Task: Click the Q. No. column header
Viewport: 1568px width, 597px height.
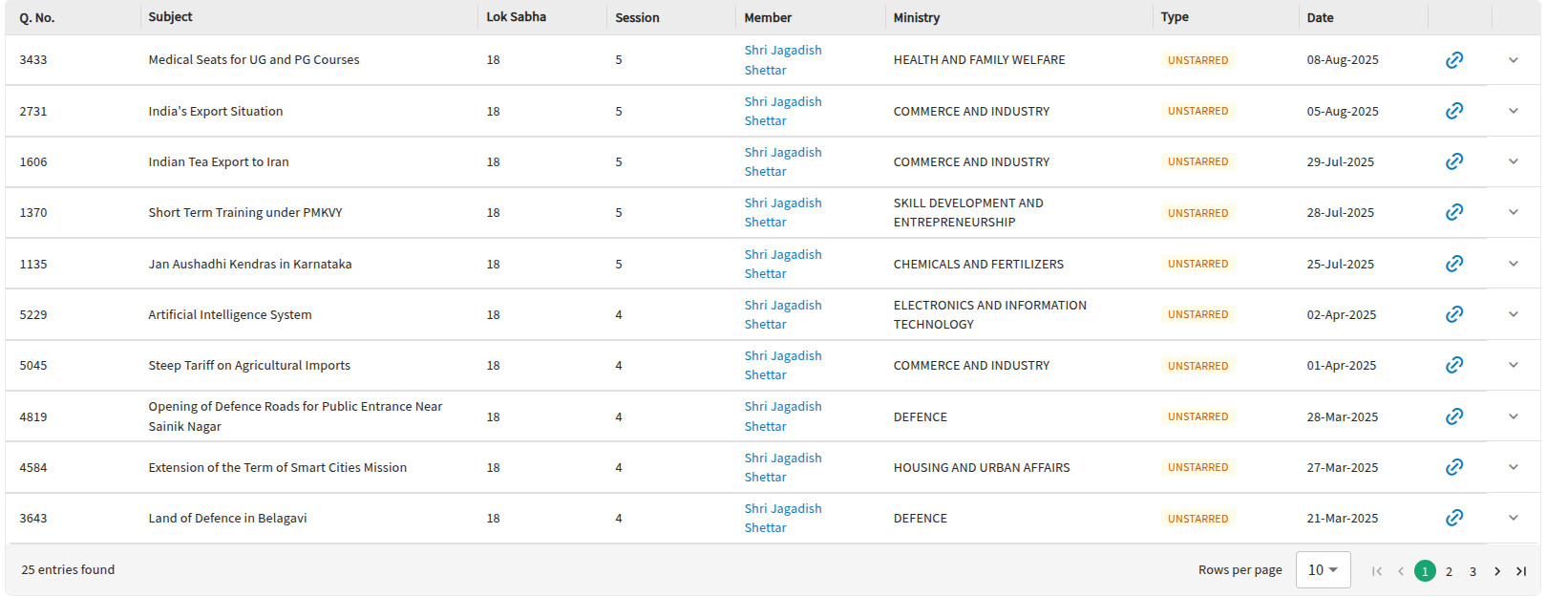Action: coord(37,17)
